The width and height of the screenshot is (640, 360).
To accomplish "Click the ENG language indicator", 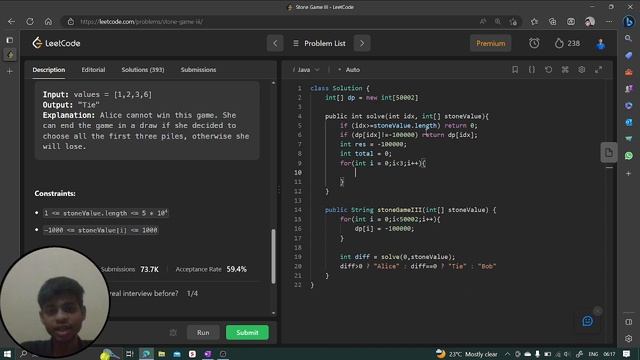I will [593, 354].
